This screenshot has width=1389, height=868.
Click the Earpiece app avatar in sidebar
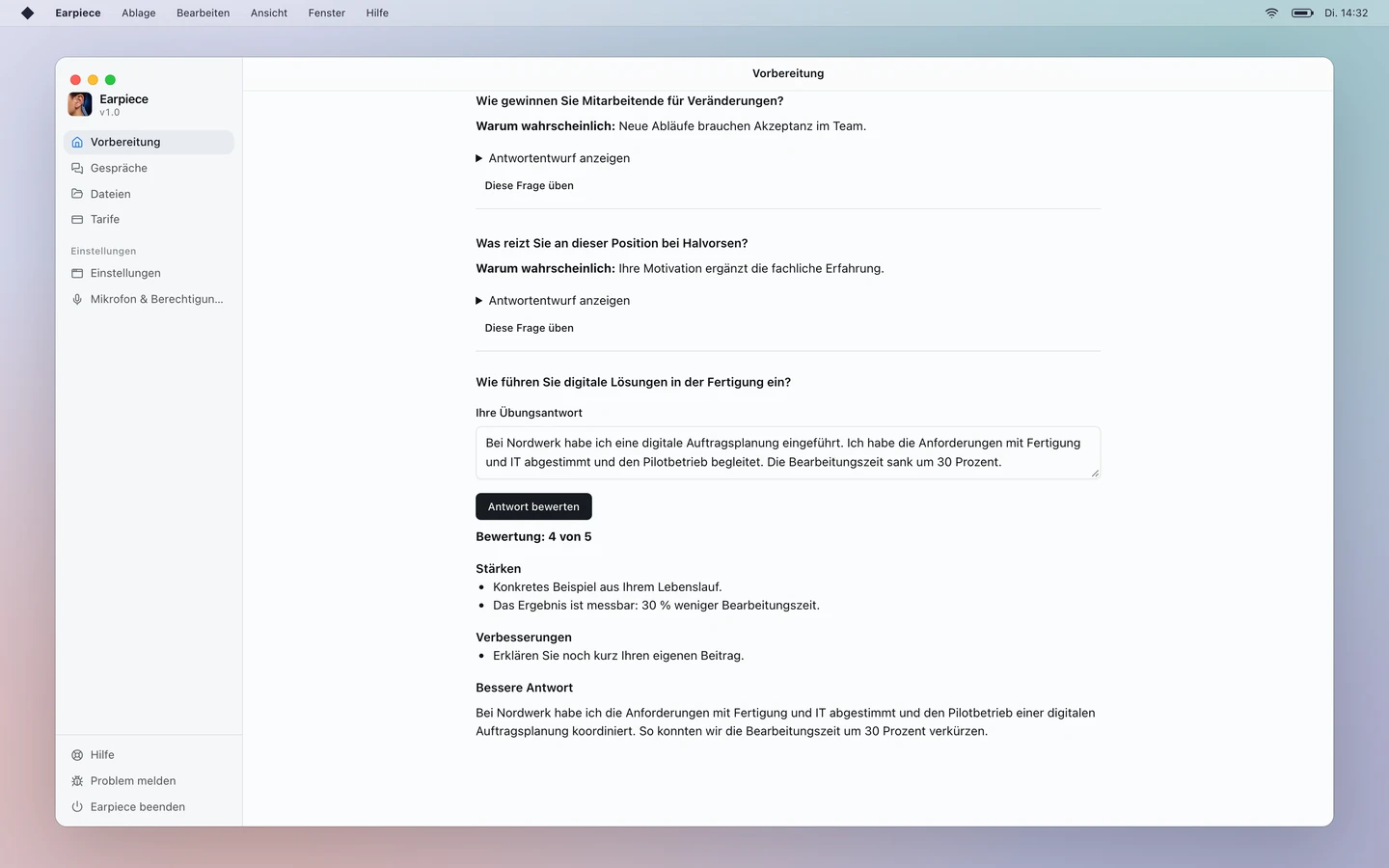click(x=80, y=104)
